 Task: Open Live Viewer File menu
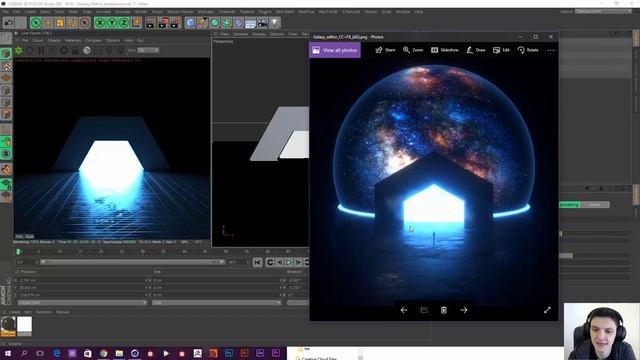point(25,41)
